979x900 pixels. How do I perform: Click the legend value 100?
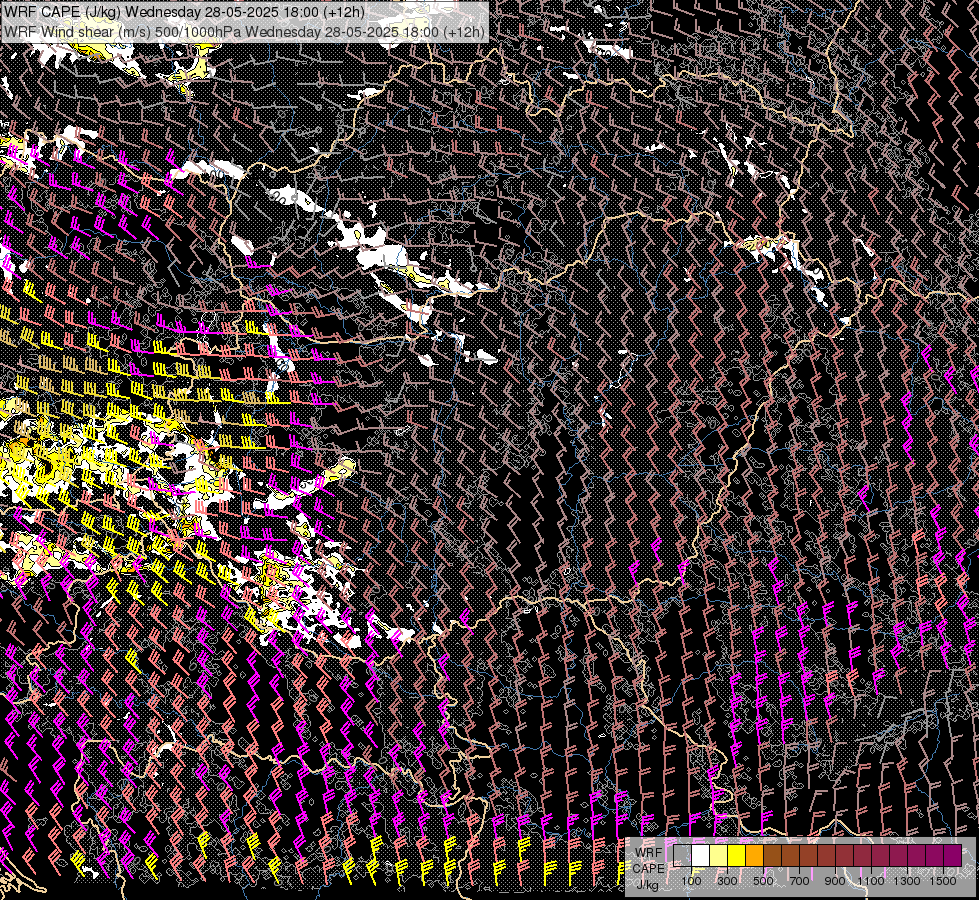691,881
